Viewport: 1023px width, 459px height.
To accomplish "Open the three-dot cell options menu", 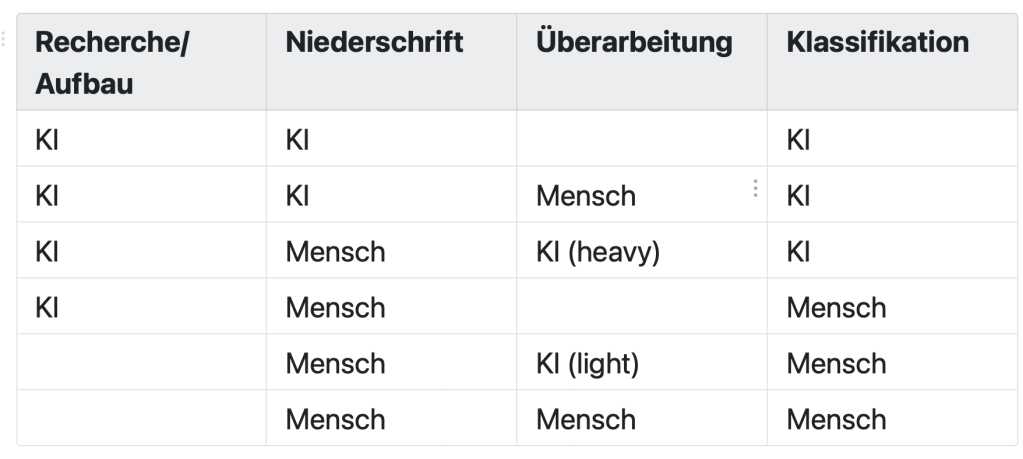I will pos(755,188).
